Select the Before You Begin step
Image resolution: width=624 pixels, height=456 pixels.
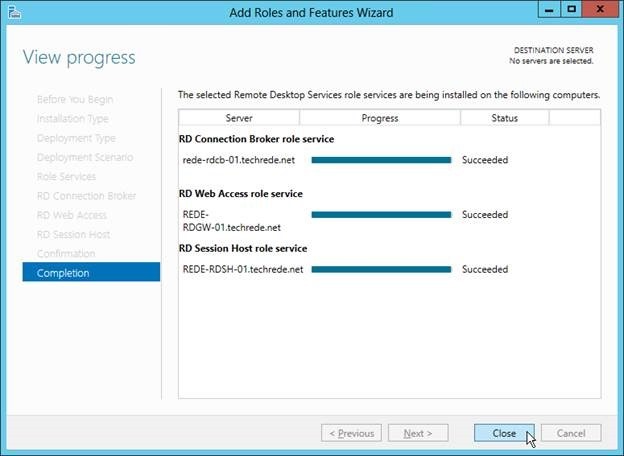(x=75, y=99)
